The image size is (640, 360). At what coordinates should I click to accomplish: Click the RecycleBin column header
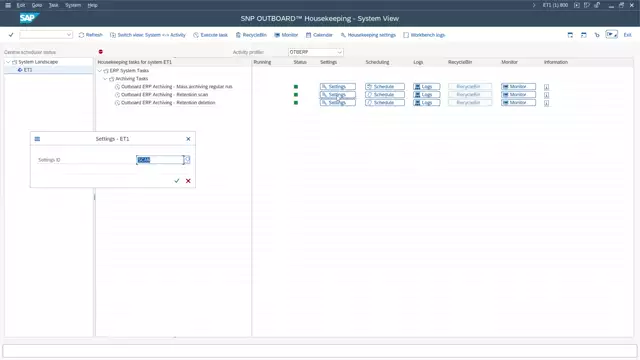point(460,62)
